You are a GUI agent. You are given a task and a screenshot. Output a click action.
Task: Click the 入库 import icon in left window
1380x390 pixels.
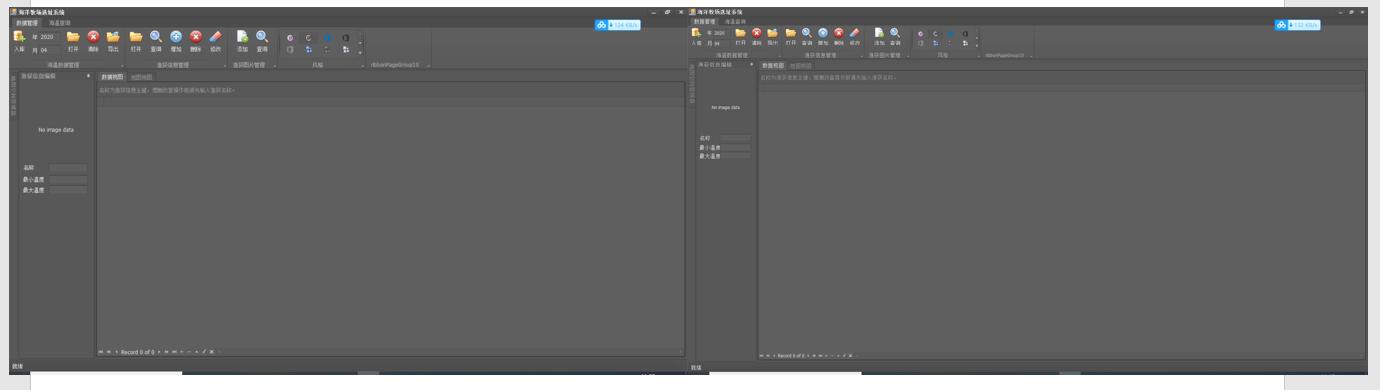coord(19,39)
